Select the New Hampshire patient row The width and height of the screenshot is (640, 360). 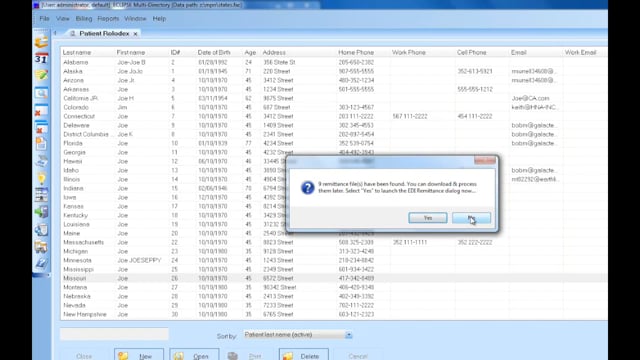pos(333,314)
